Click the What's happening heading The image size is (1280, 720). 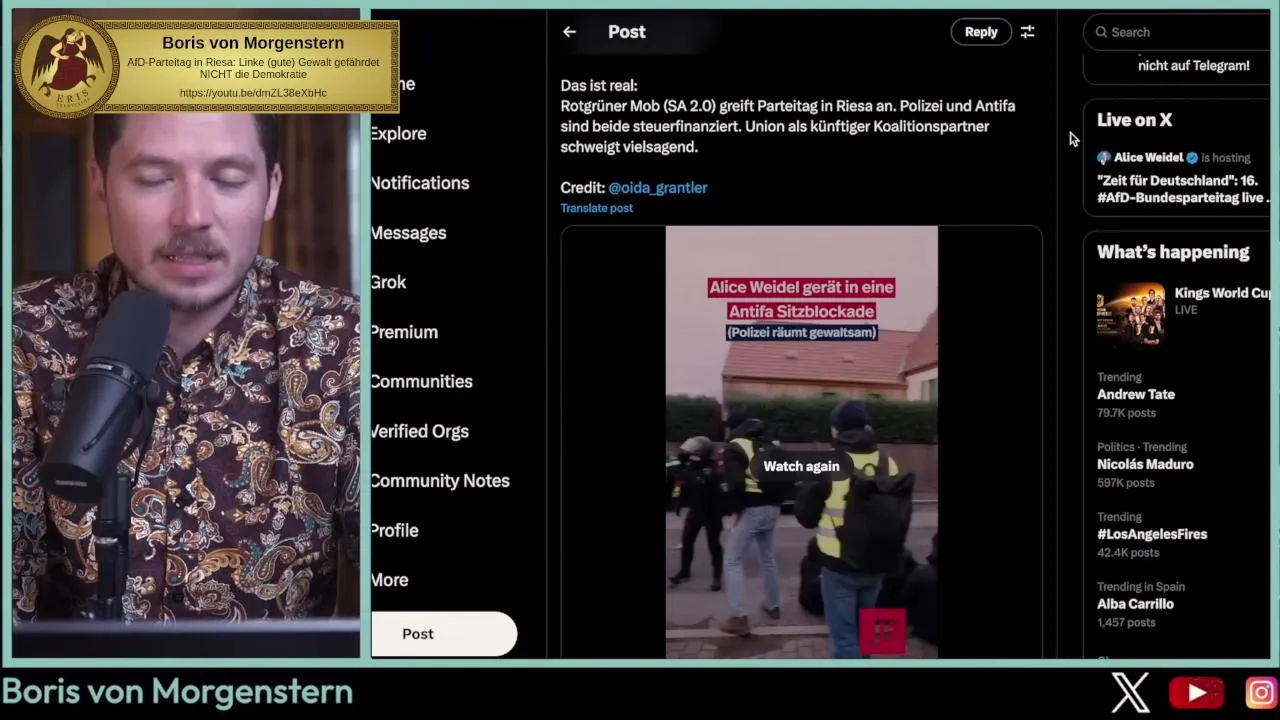pyautogui.click(x=1173, y=252)
